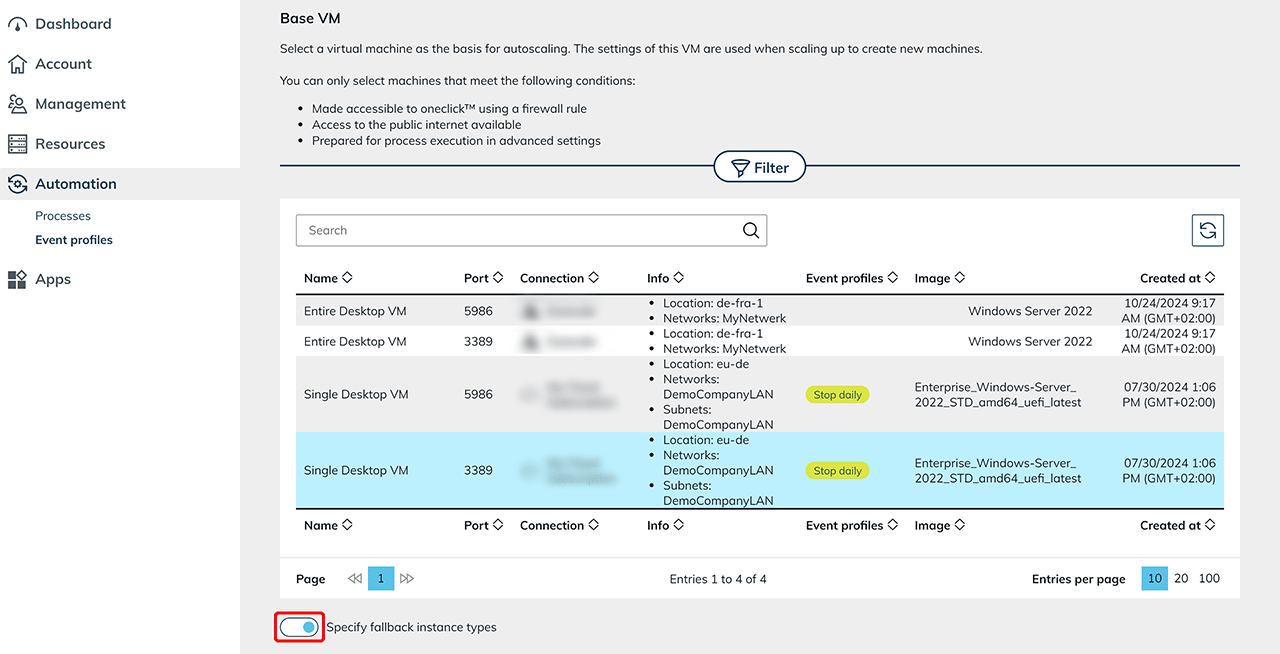1280x654 pixels.
Task: Sort by Port column header
Action: [x=483, y=278]
